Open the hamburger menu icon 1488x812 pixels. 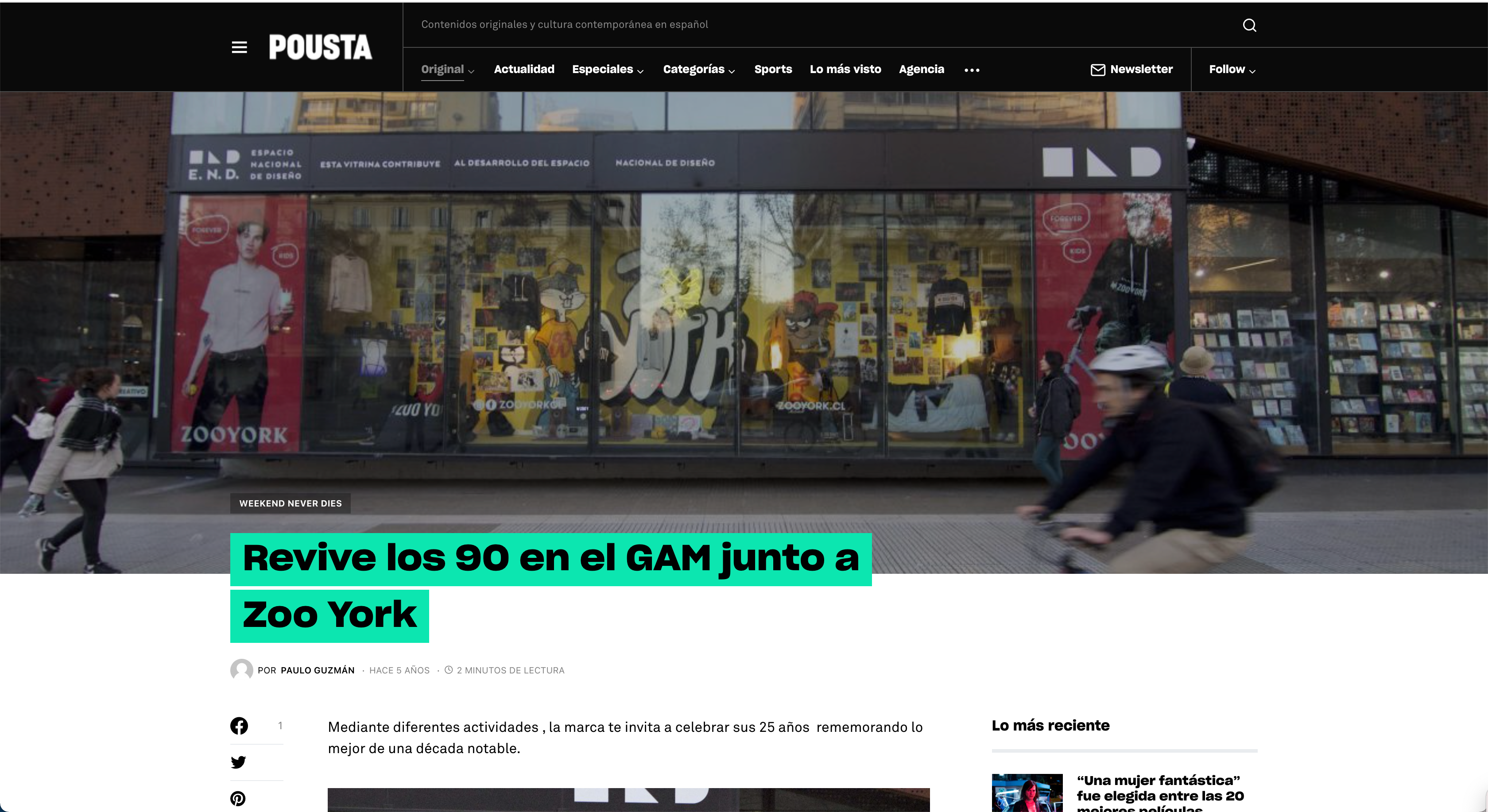point(239,47)
